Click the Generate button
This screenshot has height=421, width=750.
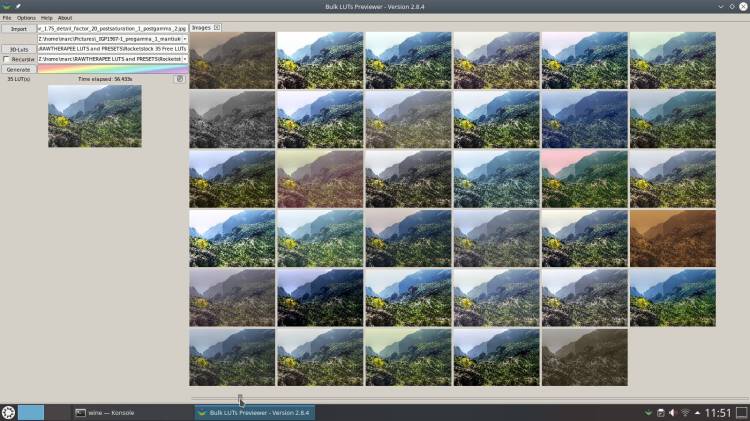pos(19,69)
